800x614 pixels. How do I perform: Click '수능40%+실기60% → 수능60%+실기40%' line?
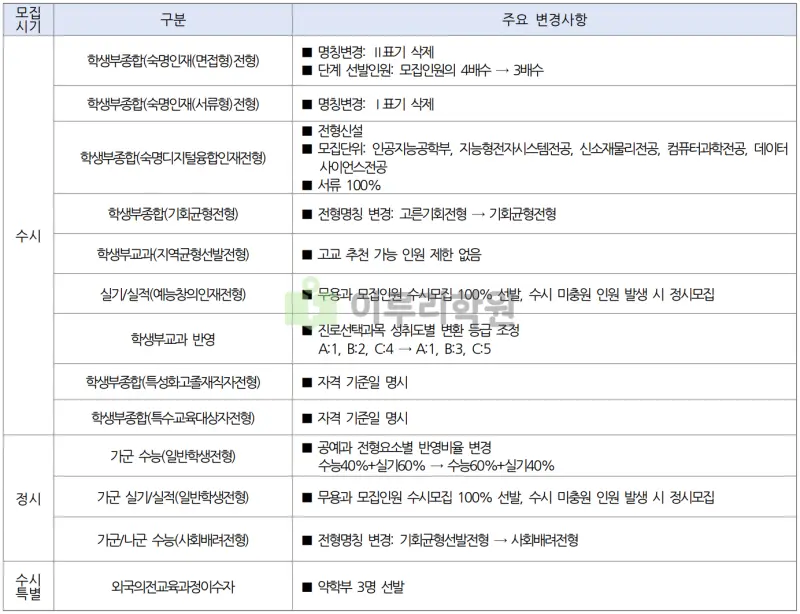(436, 465)
